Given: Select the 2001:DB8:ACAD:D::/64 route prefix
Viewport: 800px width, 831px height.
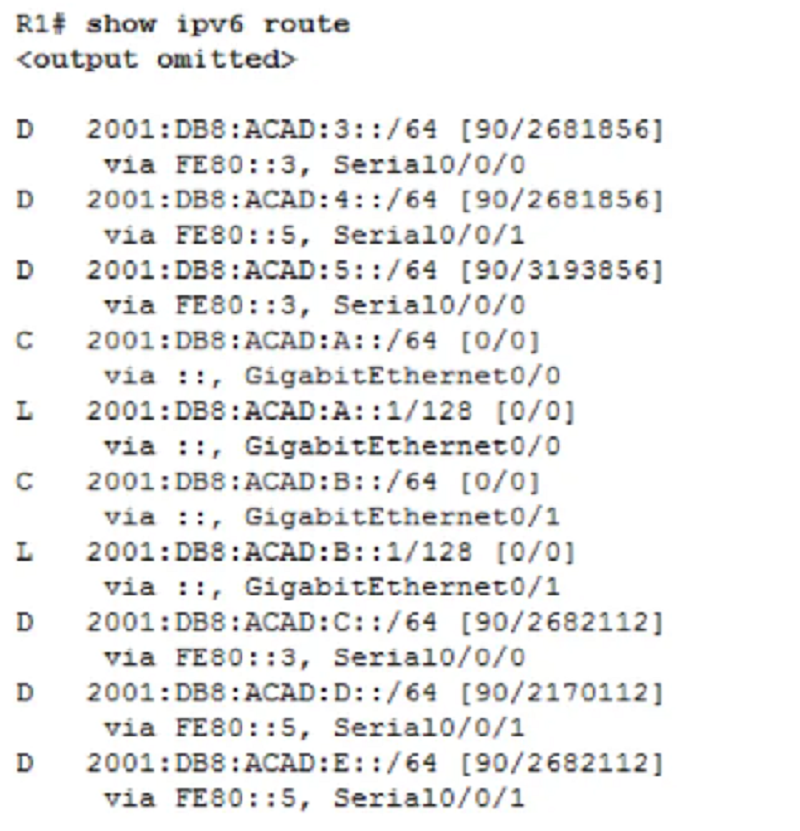Looking at the screenshot, I should coord(262,693).
